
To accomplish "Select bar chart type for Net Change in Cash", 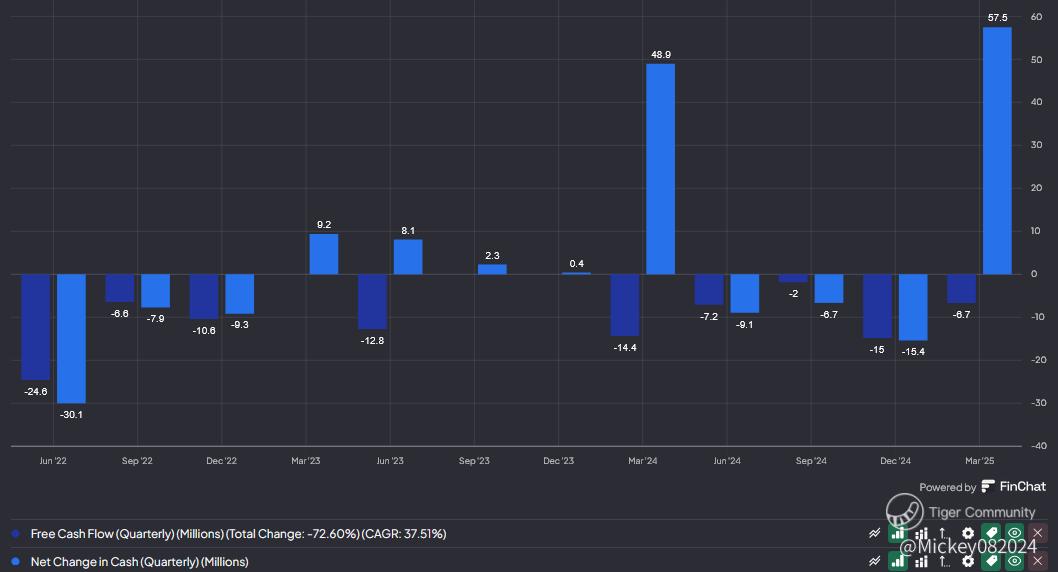I will tap(898, 561).
